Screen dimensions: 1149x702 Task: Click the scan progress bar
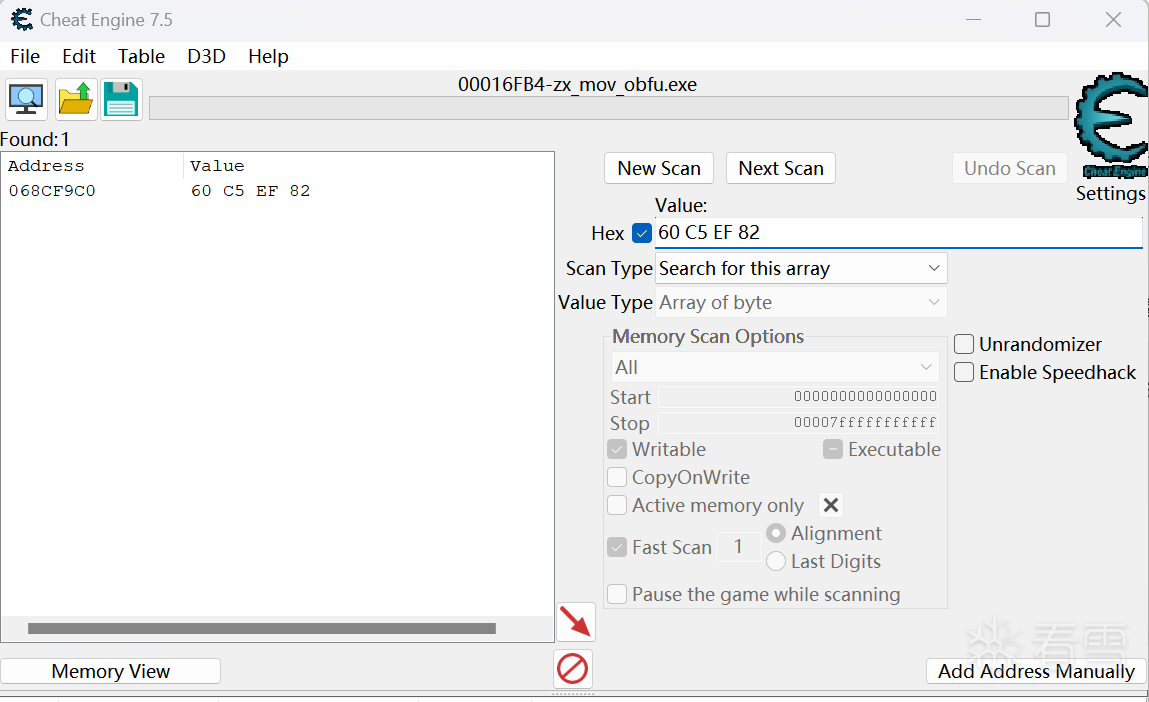[x=608, y=108]
